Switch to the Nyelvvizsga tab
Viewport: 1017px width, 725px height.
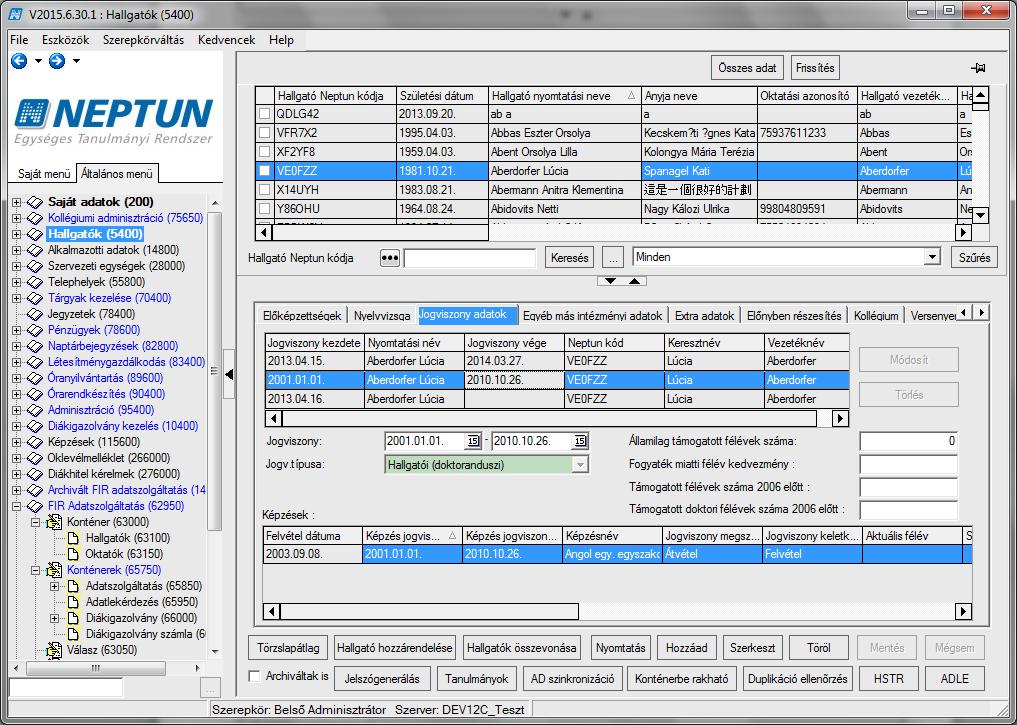pyautogui.click(x=381, y=316)
